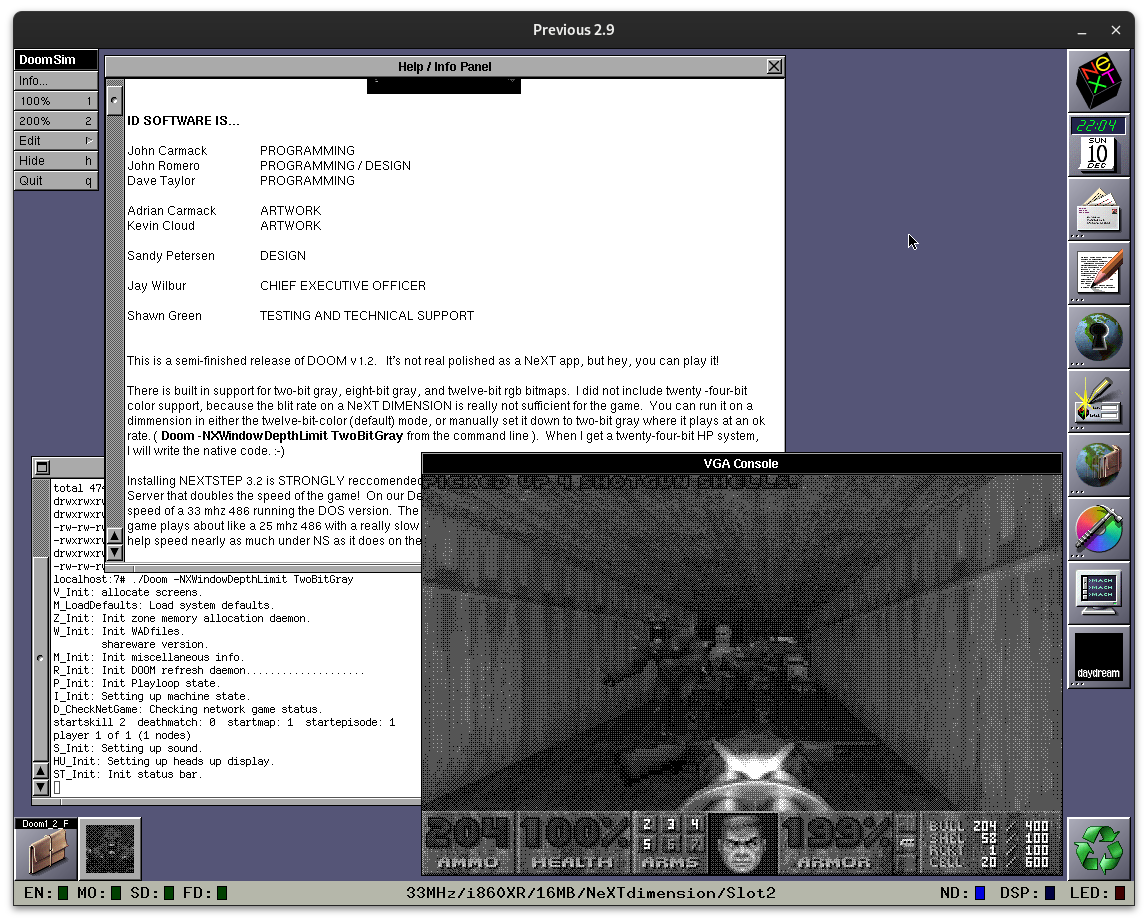
Task: Click the Doom1_2_F folder icon
Action: click(46, 849)
